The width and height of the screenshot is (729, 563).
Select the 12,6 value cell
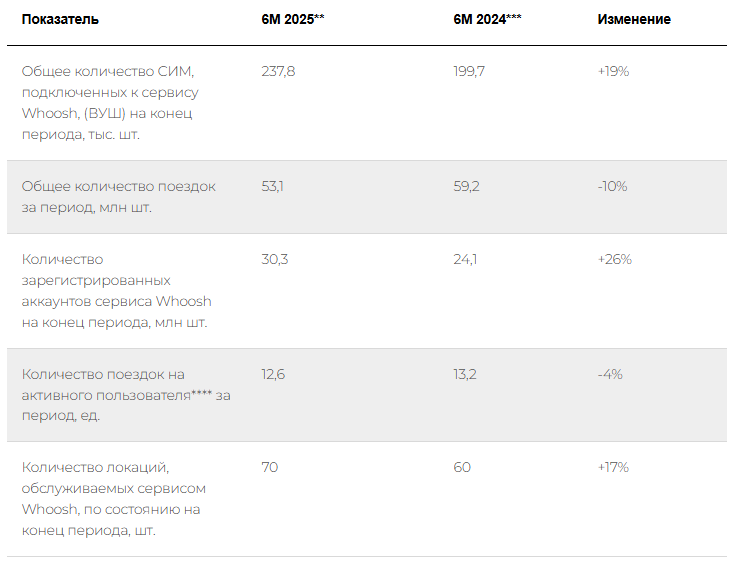tap(273, 374)
